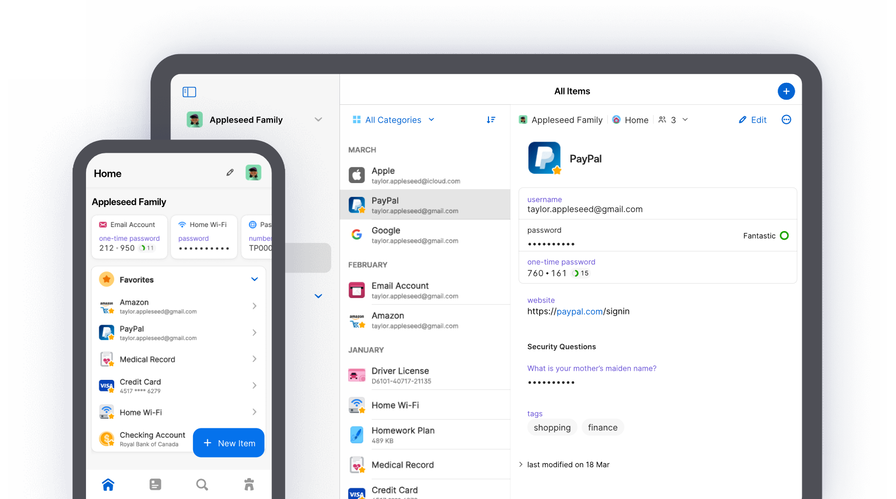Click the Edit button
The width and height of the screenshot is (896, 499).
(753, 120)
